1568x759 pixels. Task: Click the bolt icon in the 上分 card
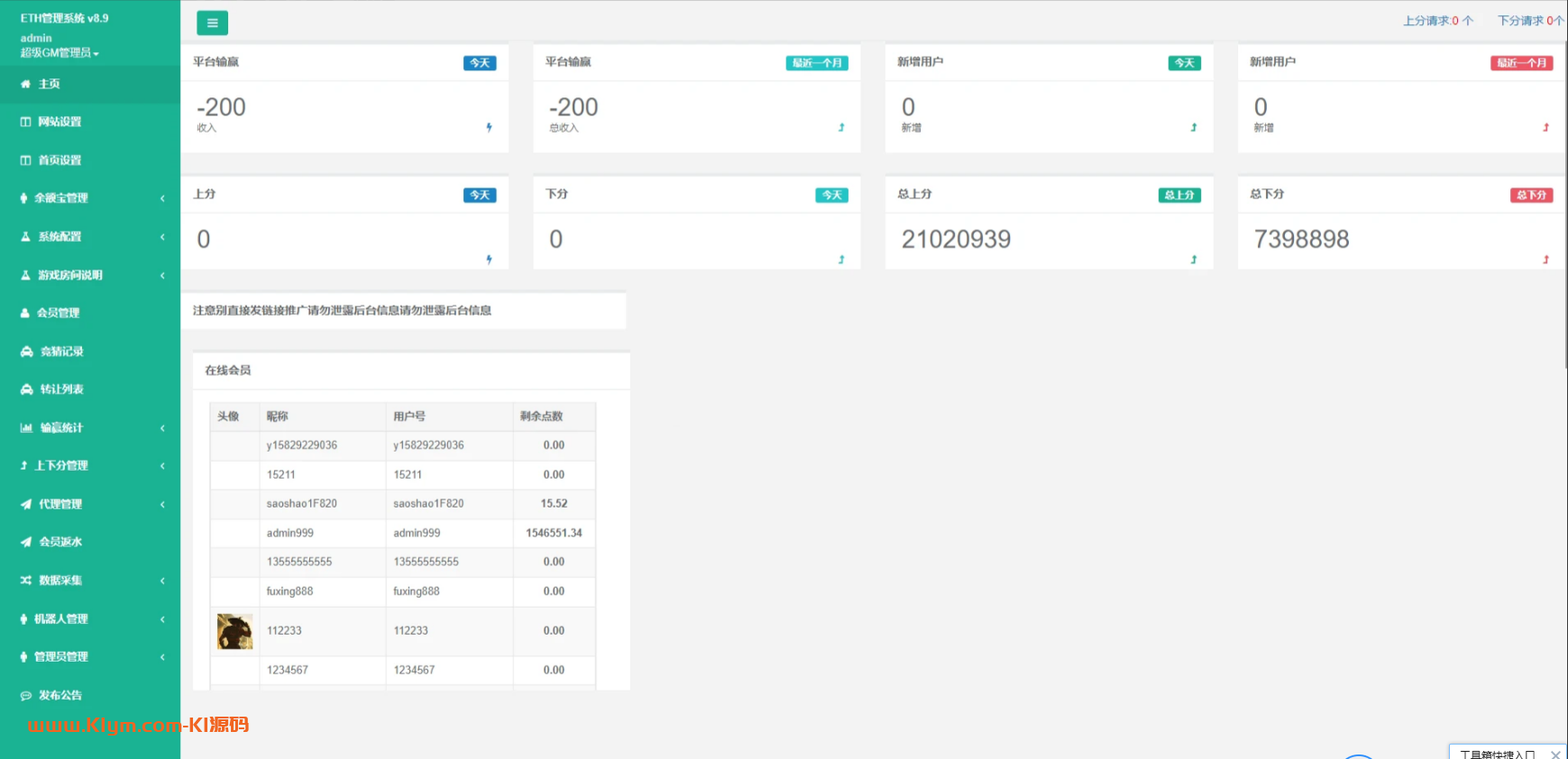(489, 260)
